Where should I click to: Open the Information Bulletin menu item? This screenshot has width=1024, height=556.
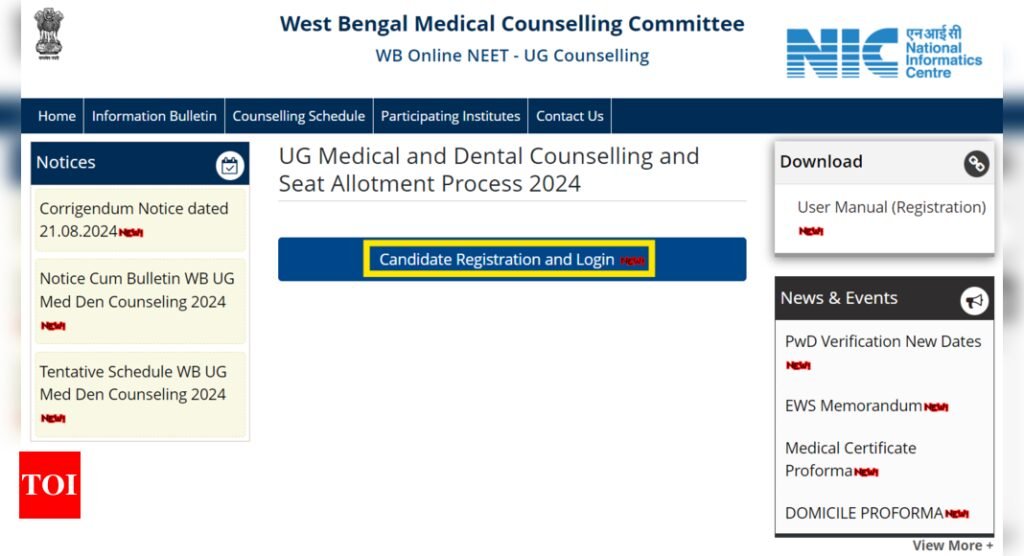click(x=154, y=116)
